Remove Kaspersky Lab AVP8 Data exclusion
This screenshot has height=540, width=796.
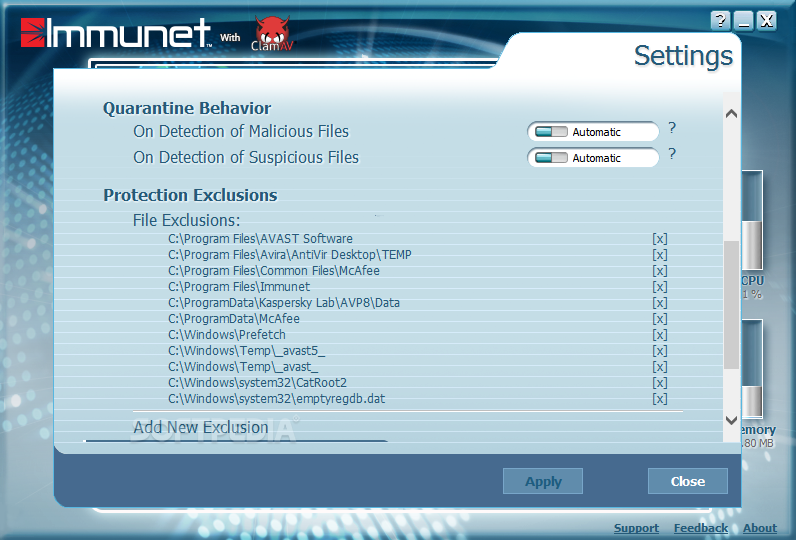point(659,303)
